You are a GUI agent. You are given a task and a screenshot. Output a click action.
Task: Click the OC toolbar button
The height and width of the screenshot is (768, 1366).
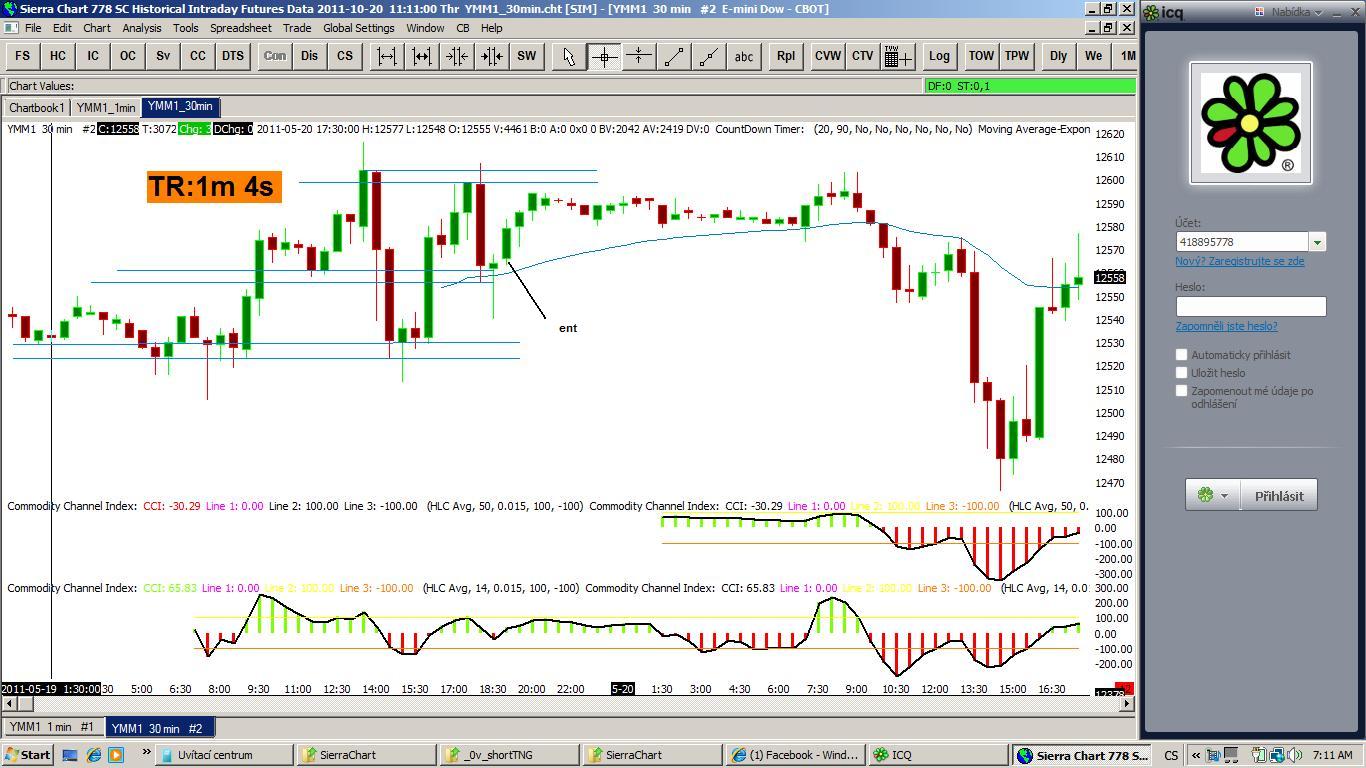click(x=127, y=56)
